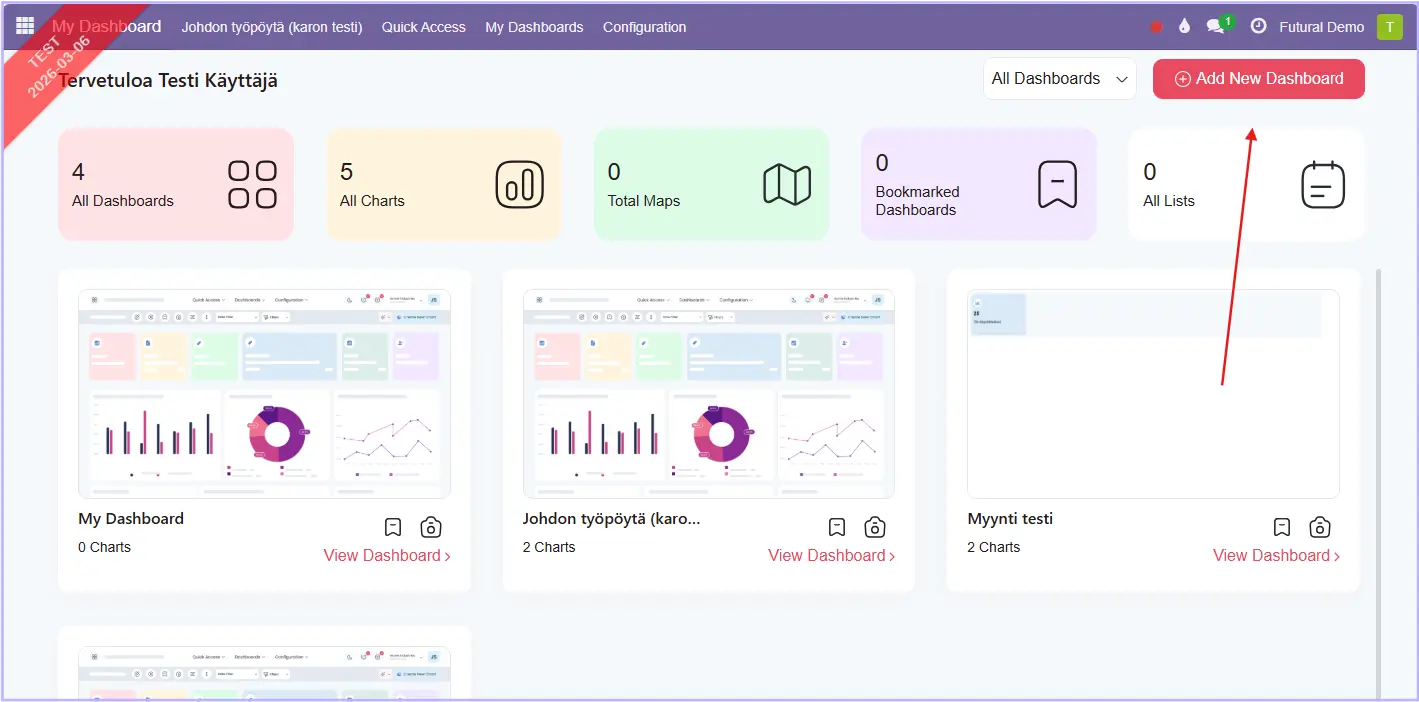Open the Johdon työpöytä dashboard thumbnail

[708, 393]
